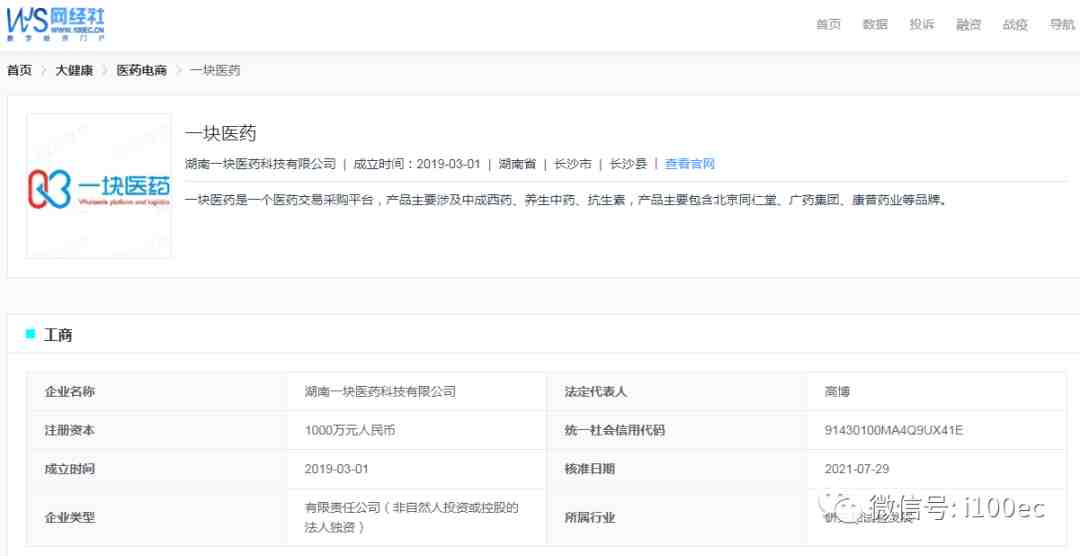Click the 网经社 site logo
The width and height of the screenshot is (1080, 556).
pyautogui.click(x=55, y=25)
